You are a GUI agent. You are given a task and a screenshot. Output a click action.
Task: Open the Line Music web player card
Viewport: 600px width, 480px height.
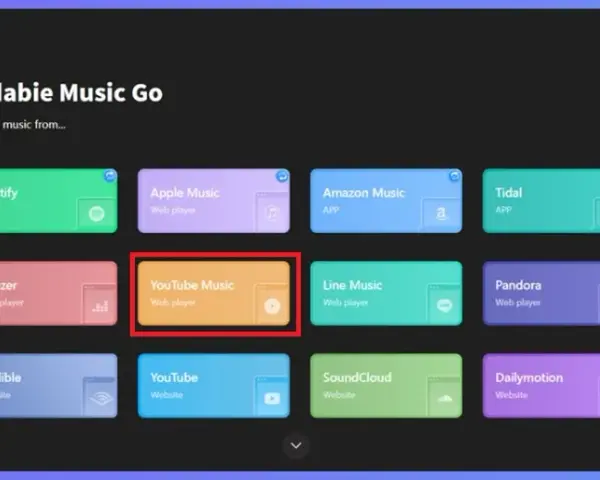click(386, 293)
